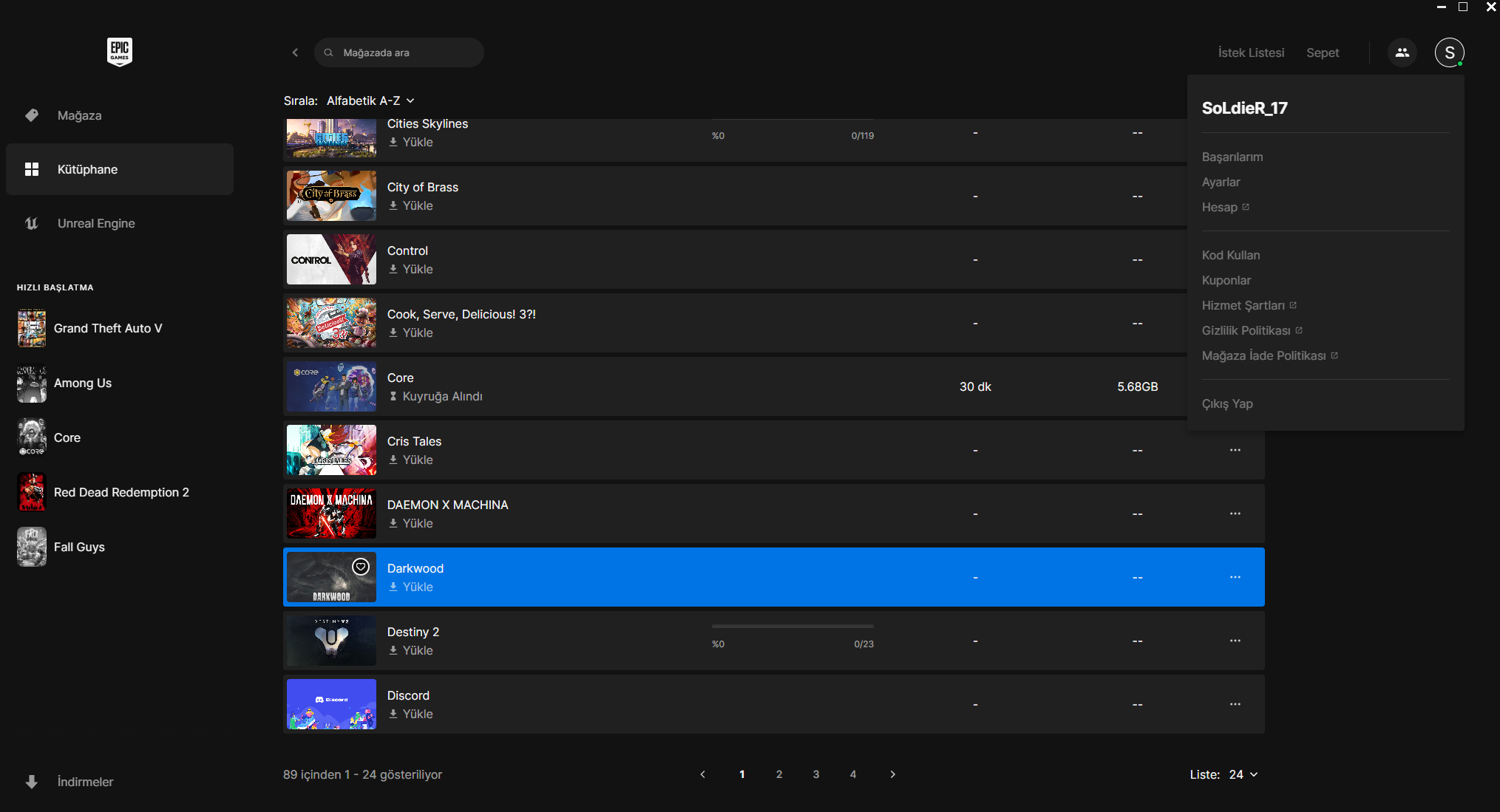
Task: Open City of Brass thumbnail
Action: [331, 196]
